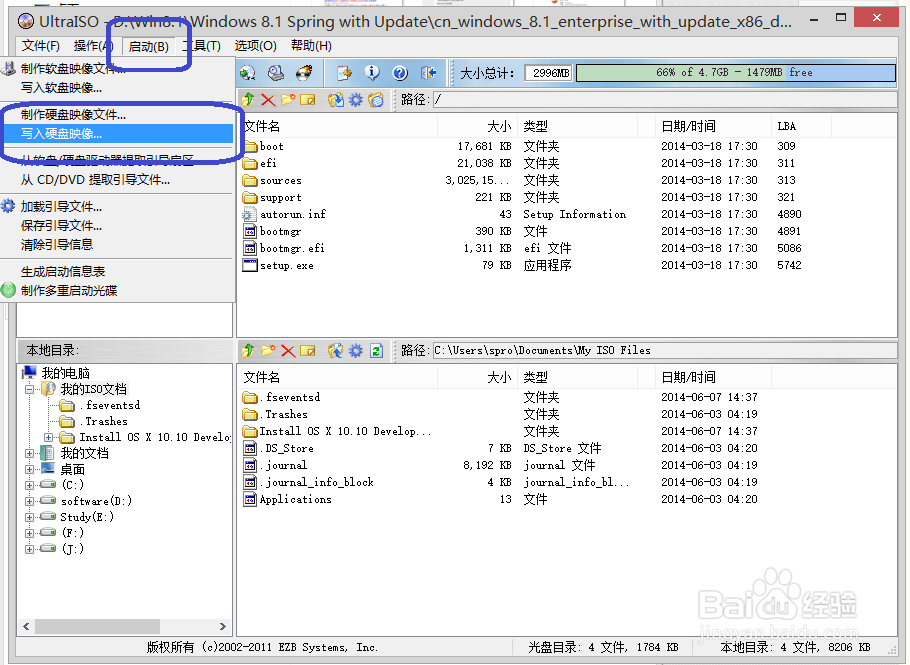Expand the software(D:) drive node
Screen dimensions: 910x665
(30, 501)
